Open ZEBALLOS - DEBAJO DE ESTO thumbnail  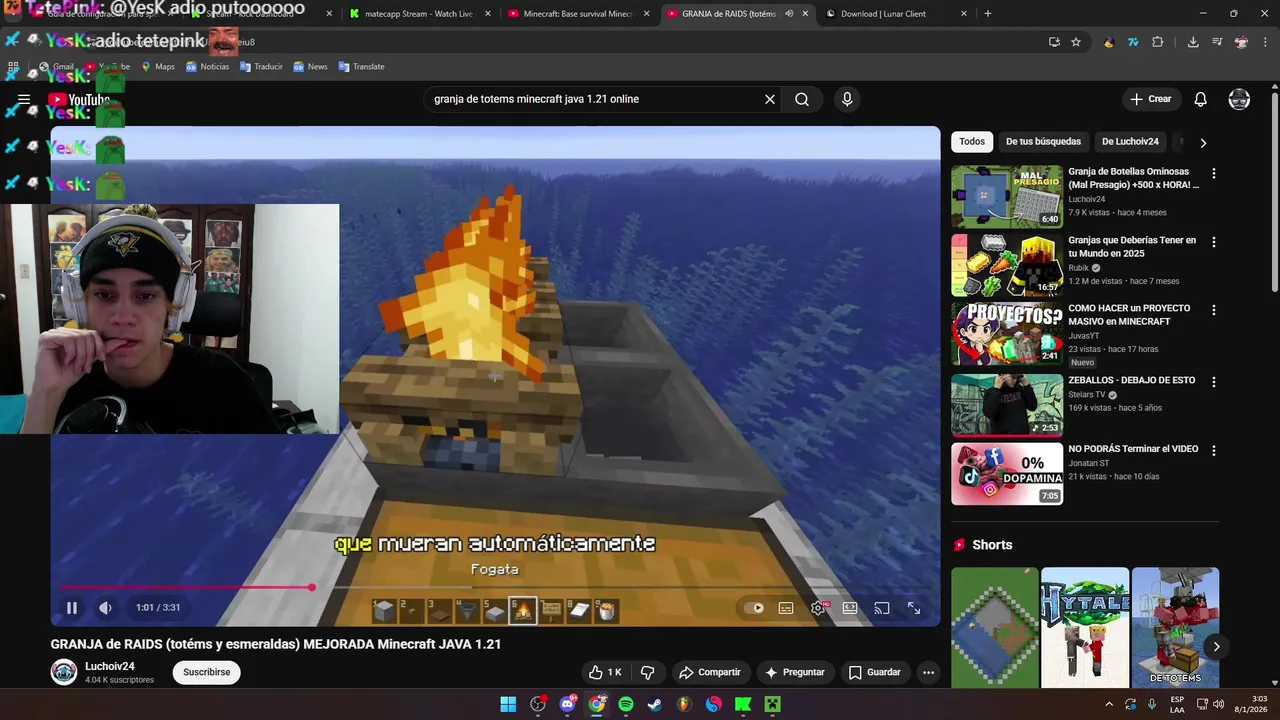click(1007, 405)
